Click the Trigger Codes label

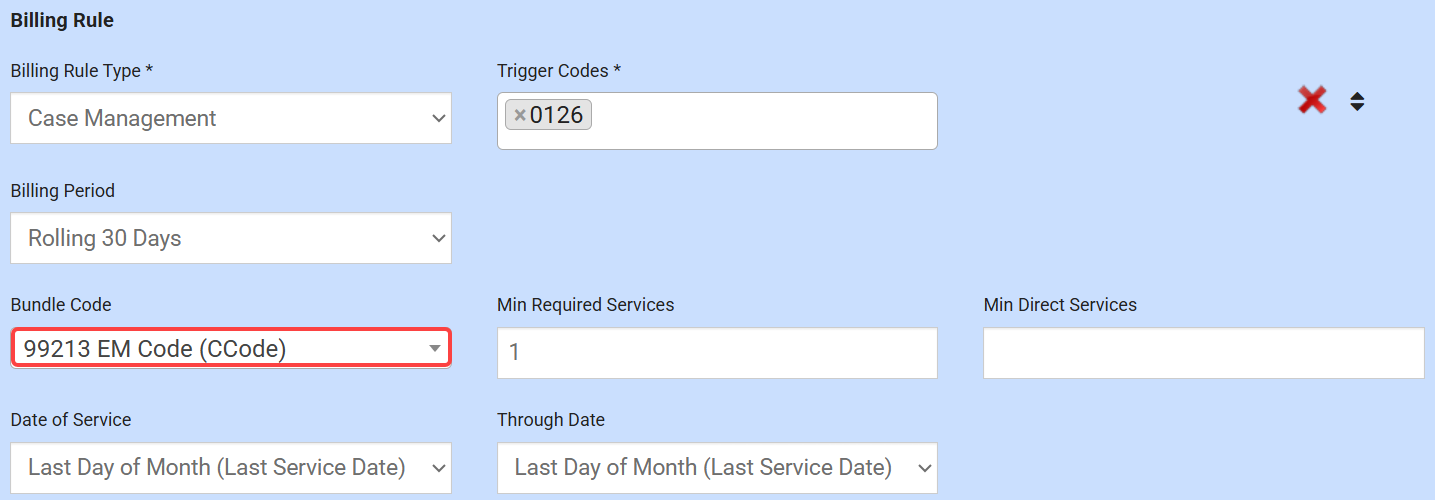coord(559,71)
